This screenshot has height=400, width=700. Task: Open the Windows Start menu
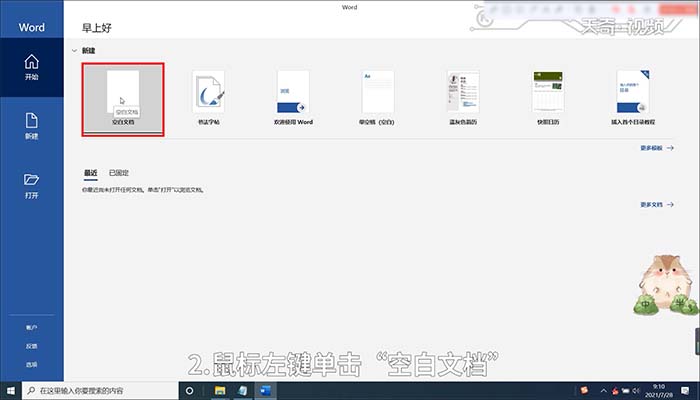[11, 391]
